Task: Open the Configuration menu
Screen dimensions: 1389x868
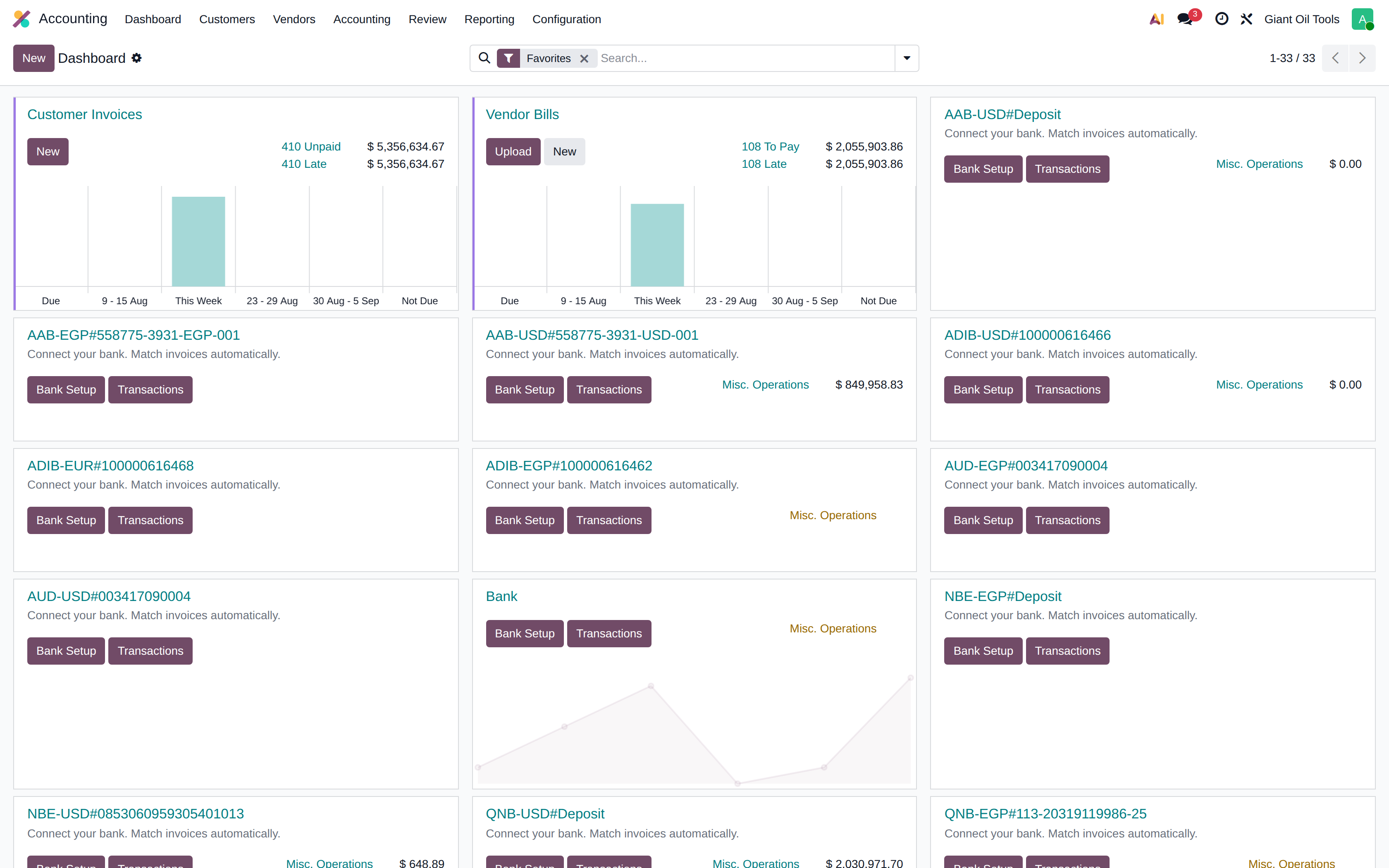Action: coord(566,19)
